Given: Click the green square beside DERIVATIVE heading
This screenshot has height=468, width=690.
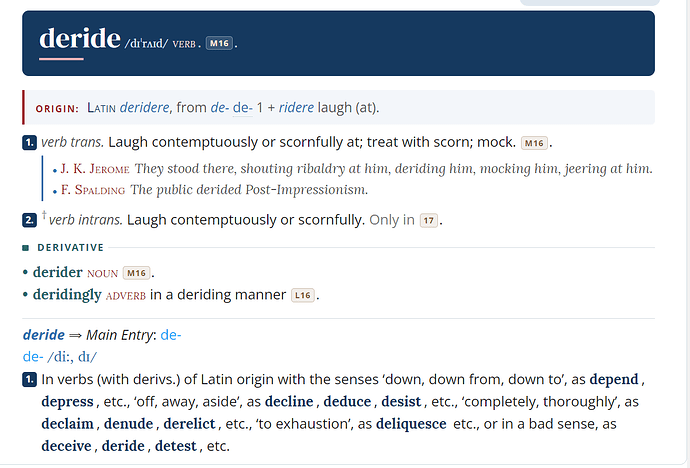Looking at the screenshot, I should [x=26, y=248].
